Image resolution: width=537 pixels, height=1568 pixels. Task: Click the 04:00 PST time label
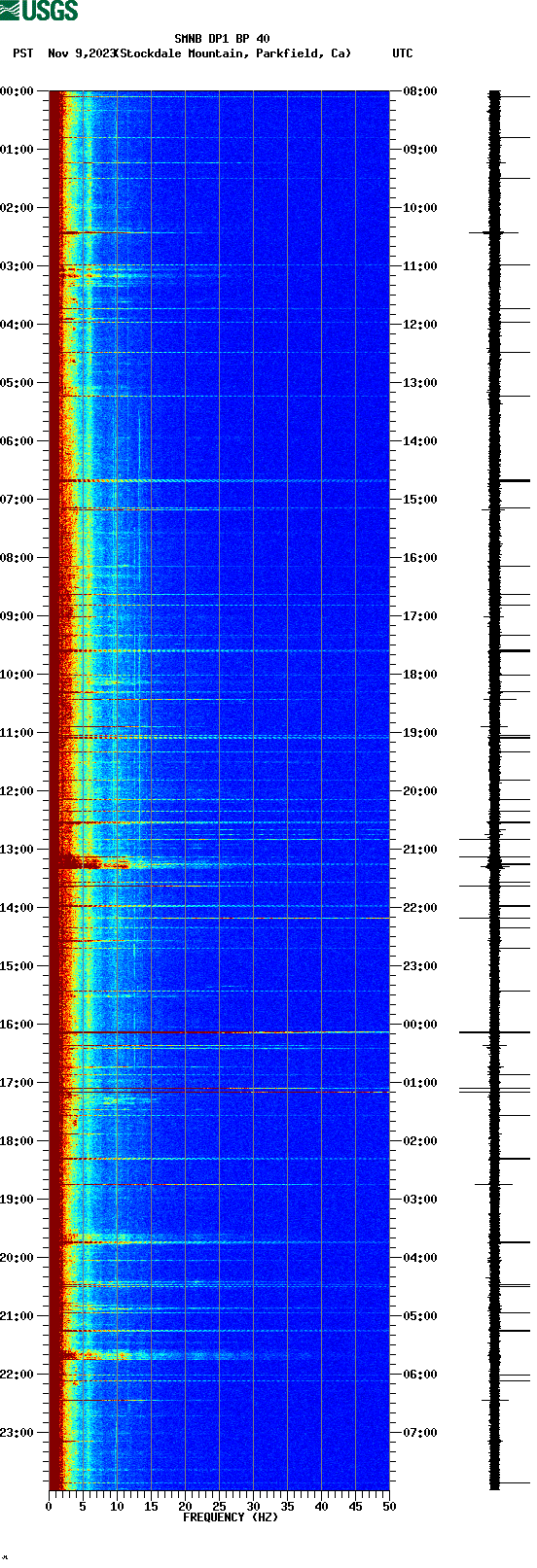coord(18,325)
